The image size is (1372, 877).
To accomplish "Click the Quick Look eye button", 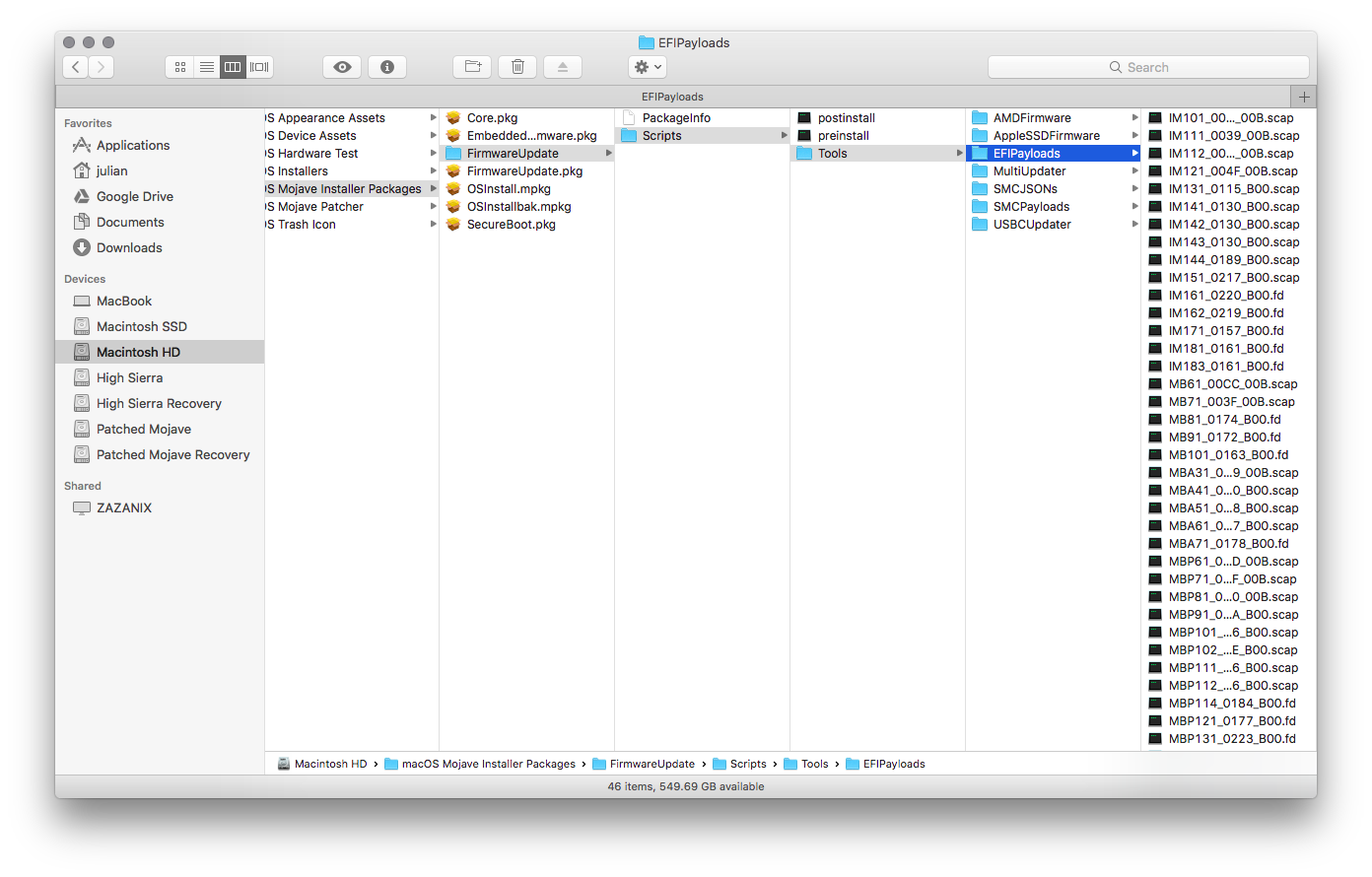I will coord(342,67).
